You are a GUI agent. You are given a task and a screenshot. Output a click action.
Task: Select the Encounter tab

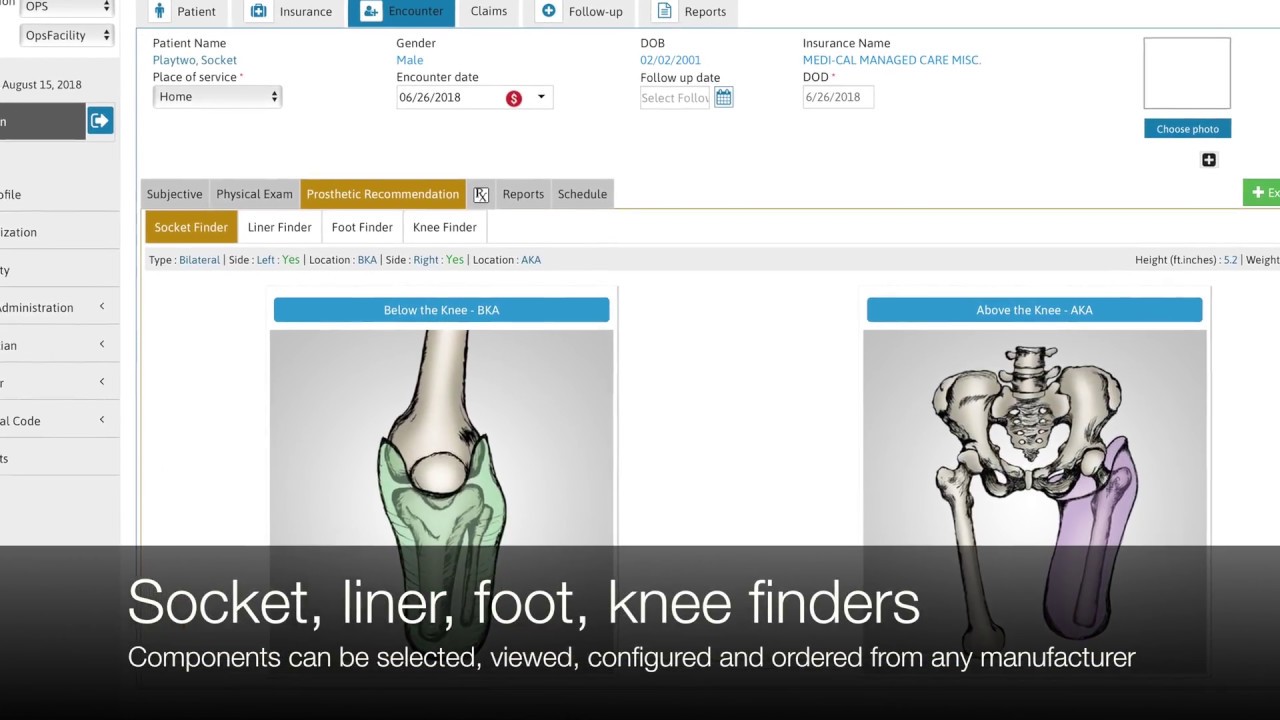pyautogui.click(x=401, y=12)
